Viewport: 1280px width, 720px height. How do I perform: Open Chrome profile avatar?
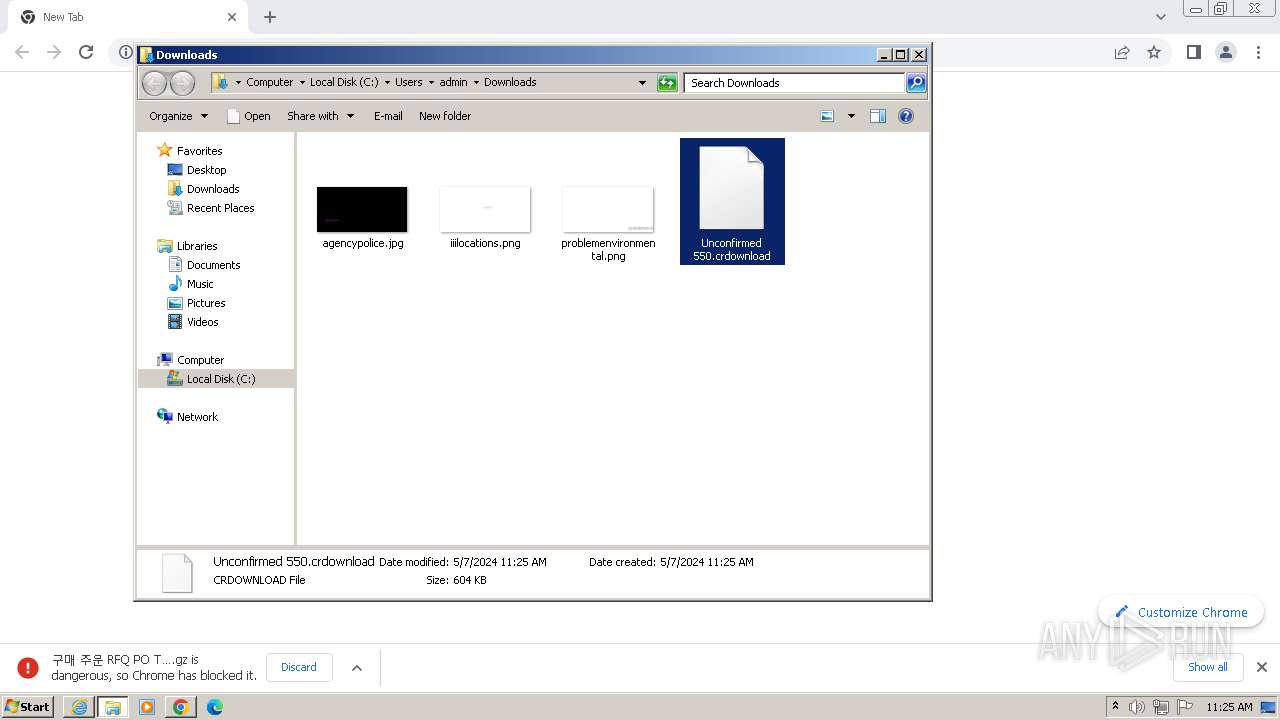(1226, 52)
